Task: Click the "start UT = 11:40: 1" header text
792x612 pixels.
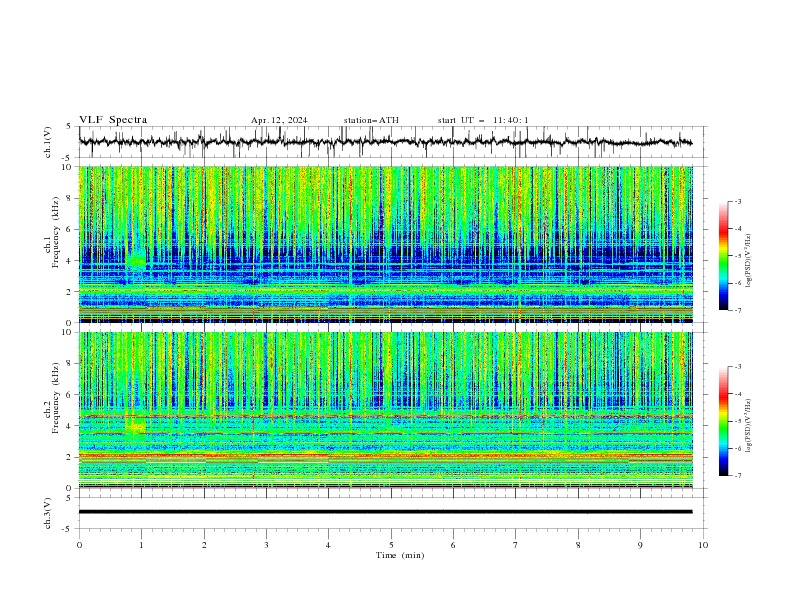Action: coord(483,120)
